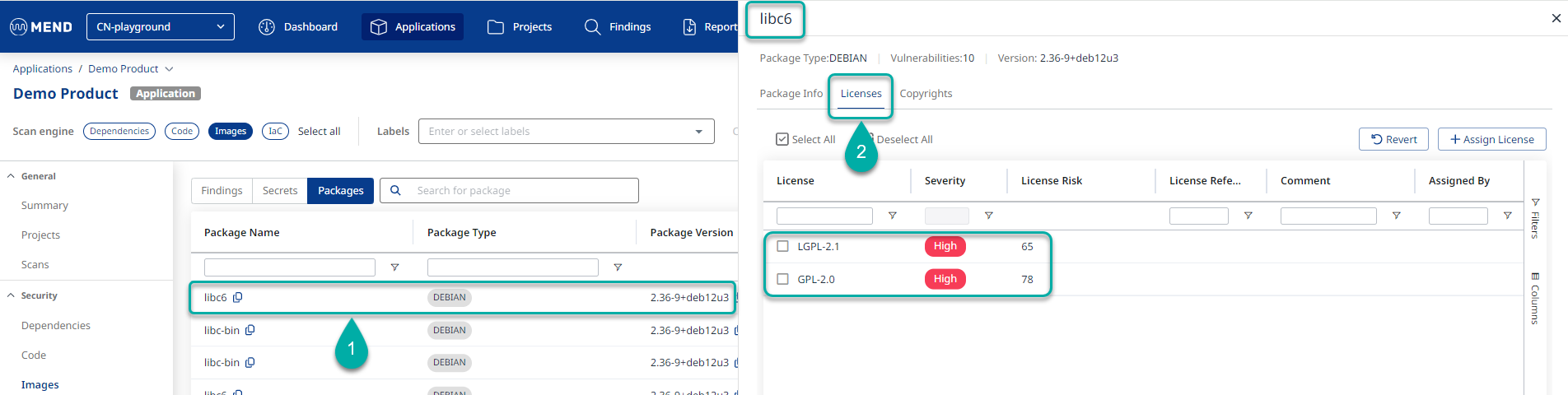Click the Findings magnifier icon in navbar
The width and height of the screenshot is (1568, 395).
pos(592,27)
